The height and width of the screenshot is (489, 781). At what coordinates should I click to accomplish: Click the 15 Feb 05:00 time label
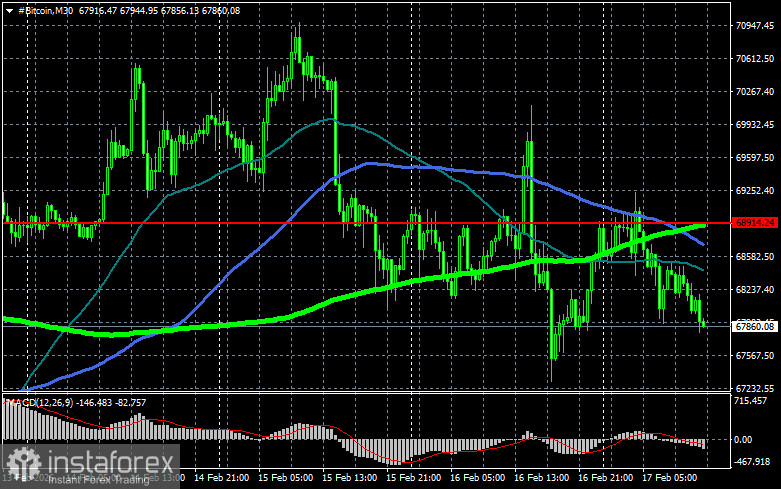coord(285,477)
